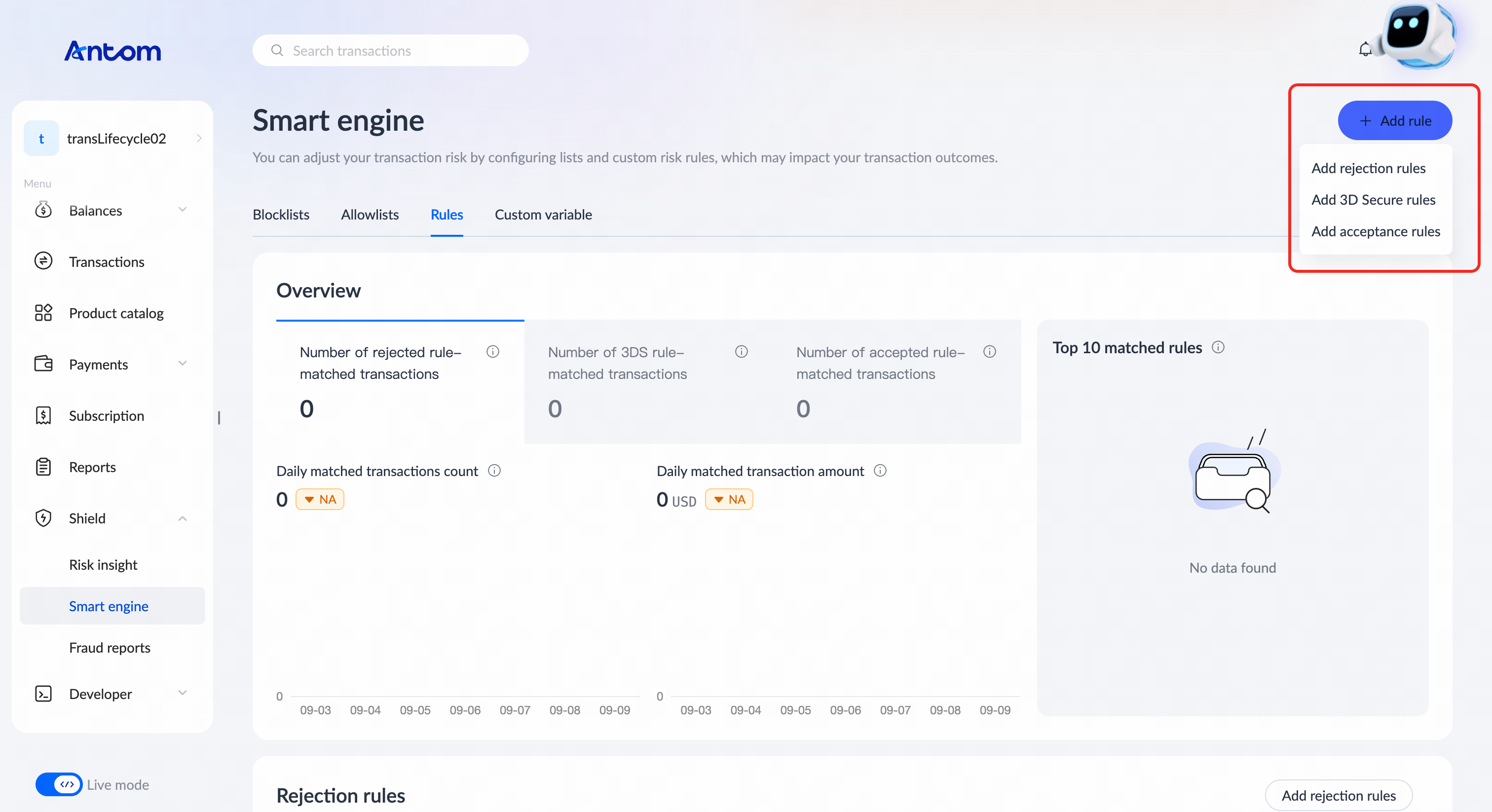Click the Rejection rules section heading
The height and width of the screenshot is (812, 1492).
340,796
